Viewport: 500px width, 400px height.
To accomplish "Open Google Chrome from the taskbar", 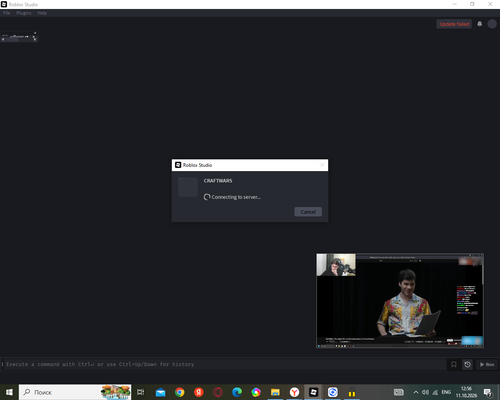I will click(x=180, y=392).
